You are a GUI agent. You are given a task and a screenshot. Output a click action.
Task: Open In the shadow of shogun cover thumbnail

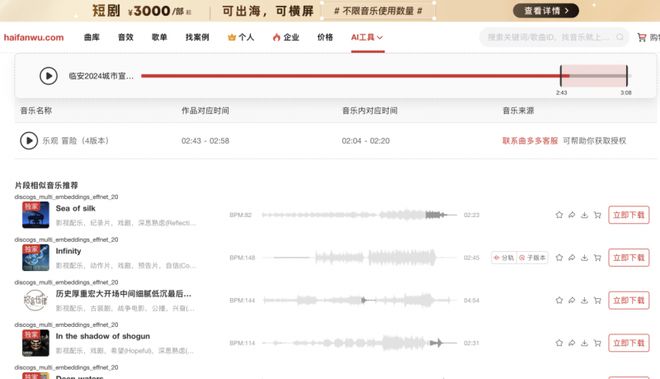pyautogui.click(x=35, y=343)
